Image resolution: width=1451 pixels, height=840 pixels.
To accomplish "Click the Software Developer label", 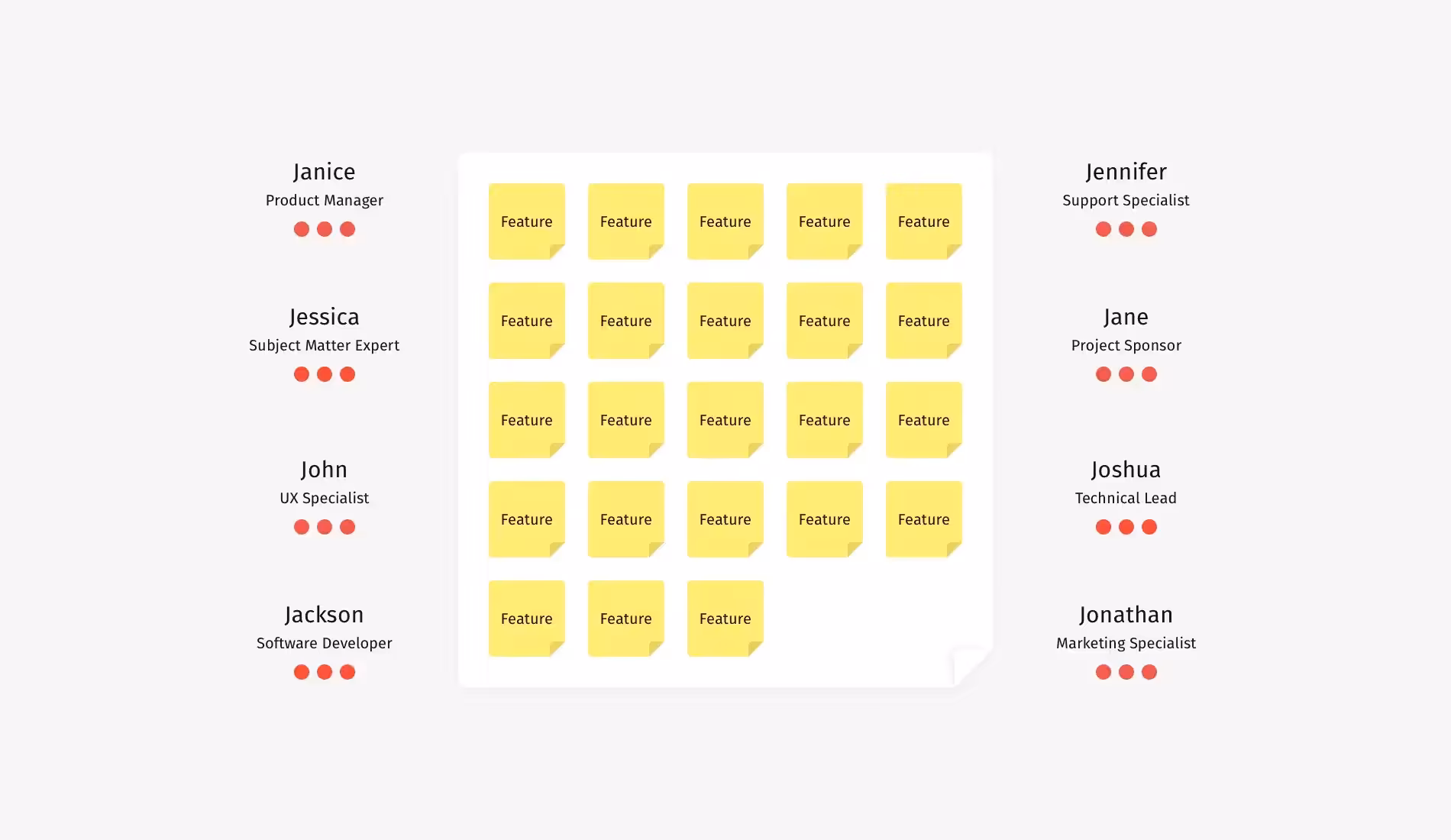I will tap(325, 643).
